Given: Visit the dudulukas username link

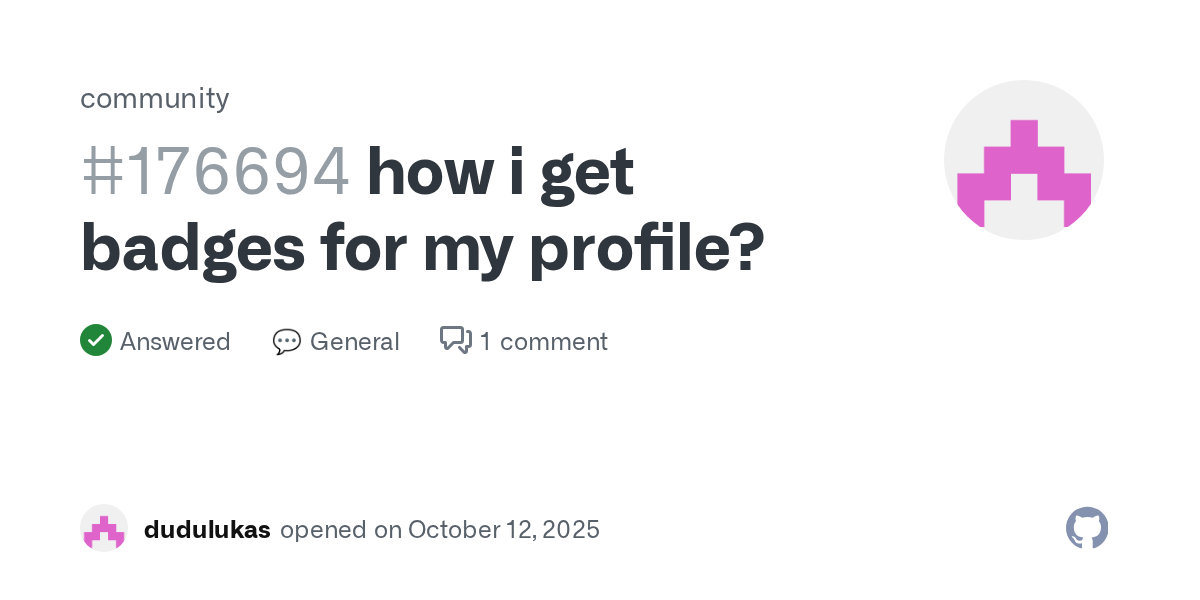Looking at the screenshot, I should coord(207,530).
